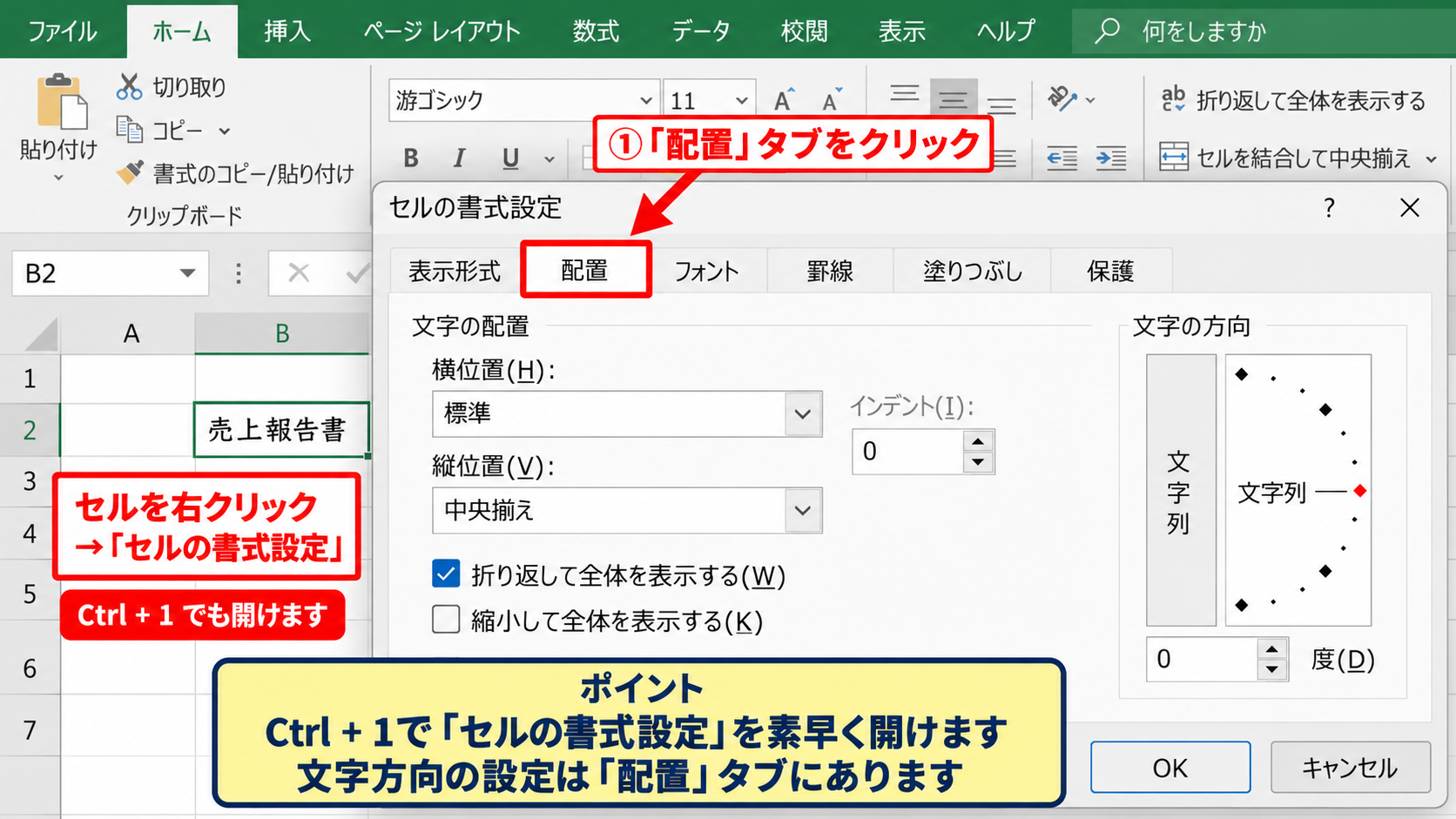Click the Cut (切り取り) scissors icon
Viewport: 1456px width, 819px height.
(130, 86)
